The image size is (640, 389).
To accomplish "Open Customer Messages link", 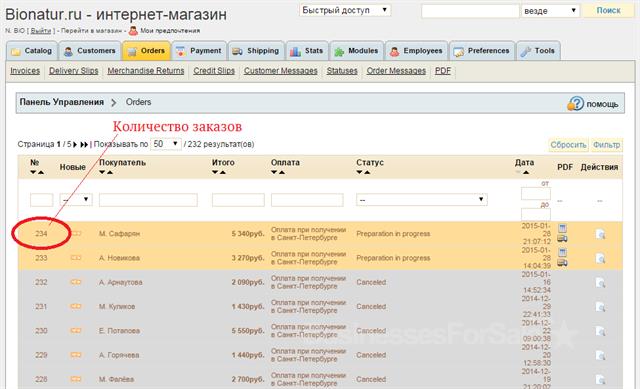I will (x=280, y=71).
